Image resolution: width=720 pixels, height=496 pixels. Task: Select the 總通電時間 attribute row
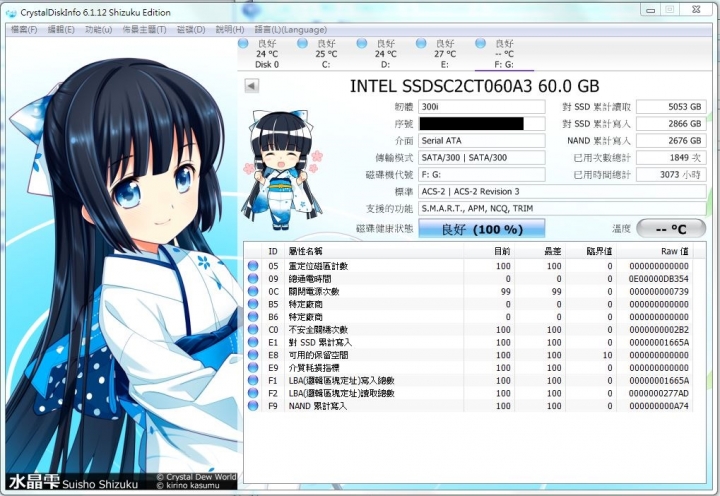click(x=468, y=279)
